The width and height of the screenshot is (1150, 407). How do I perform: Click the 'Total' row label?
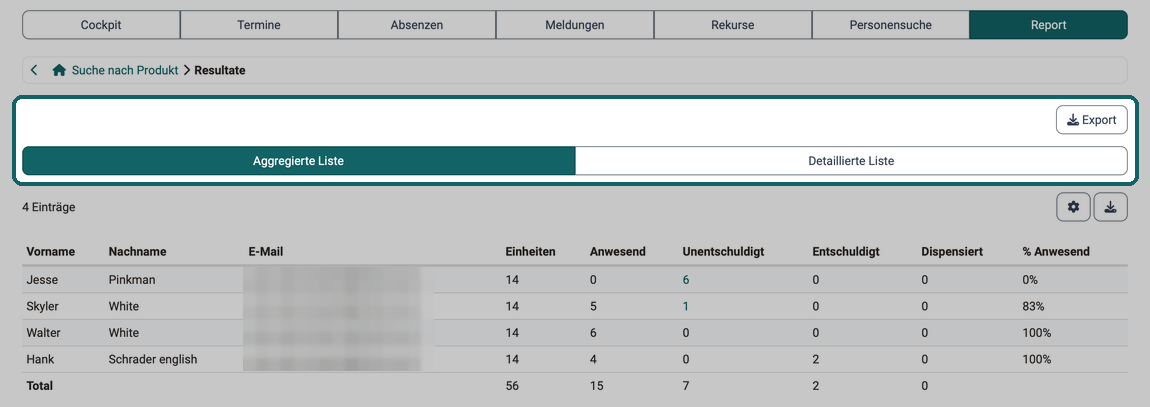coord(40,385)
